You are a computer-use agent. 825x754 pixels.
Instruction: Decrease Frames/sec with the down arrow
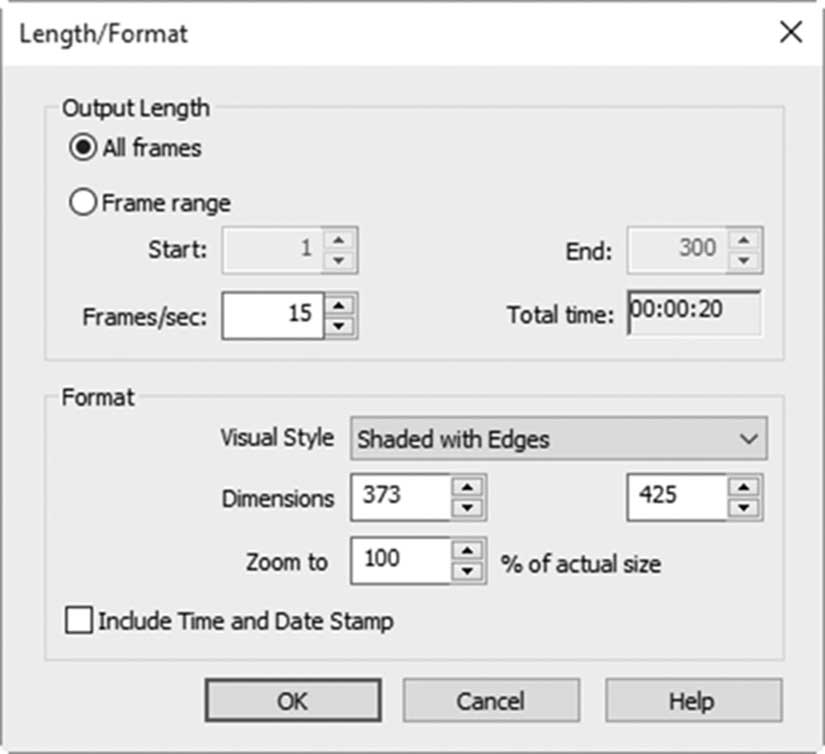point(339,327)
